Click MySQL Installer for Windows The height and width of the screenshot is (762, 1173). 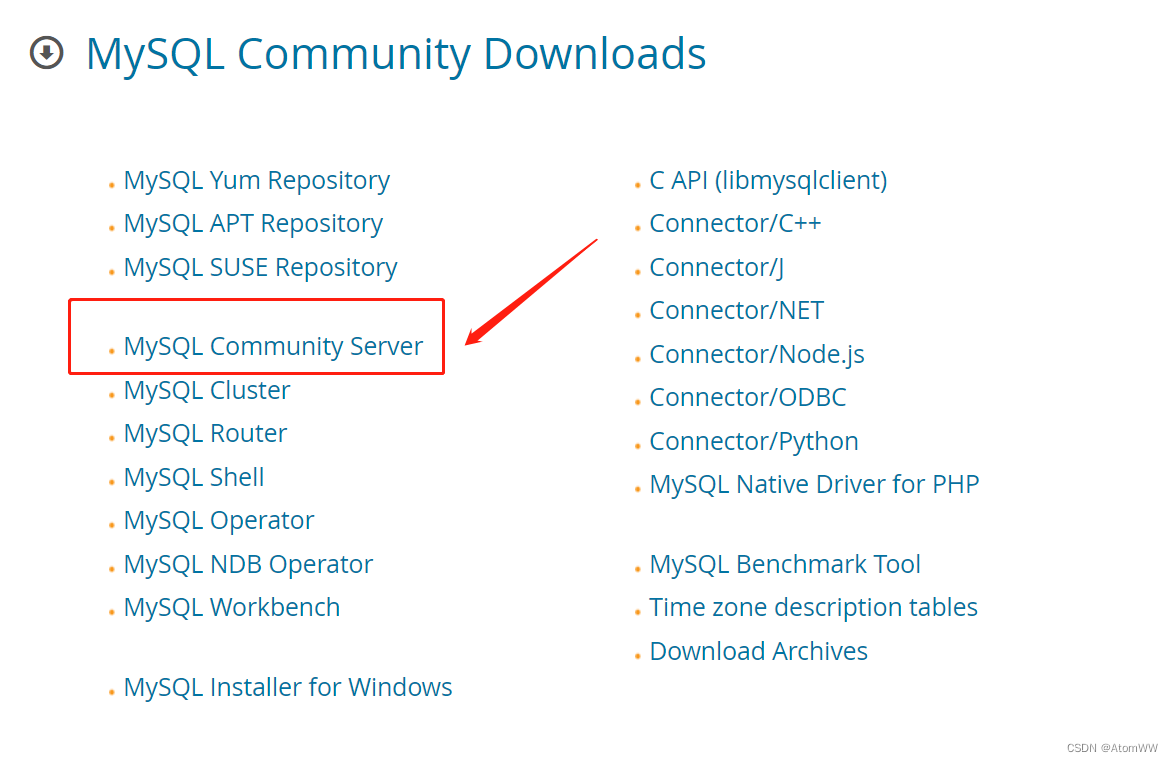288,687
